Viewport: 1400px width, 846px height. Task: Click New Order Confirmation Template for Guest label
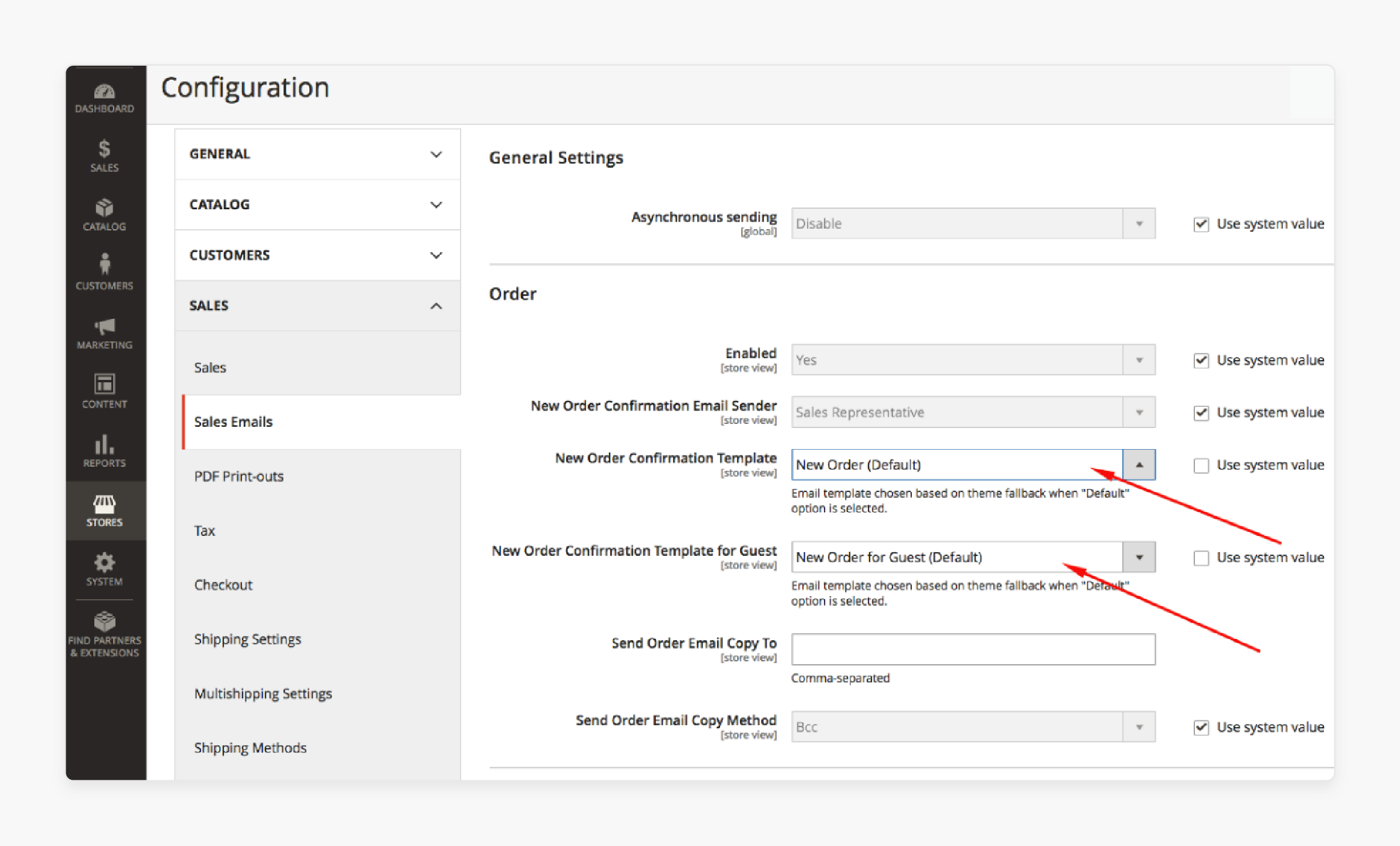(634, 551)
